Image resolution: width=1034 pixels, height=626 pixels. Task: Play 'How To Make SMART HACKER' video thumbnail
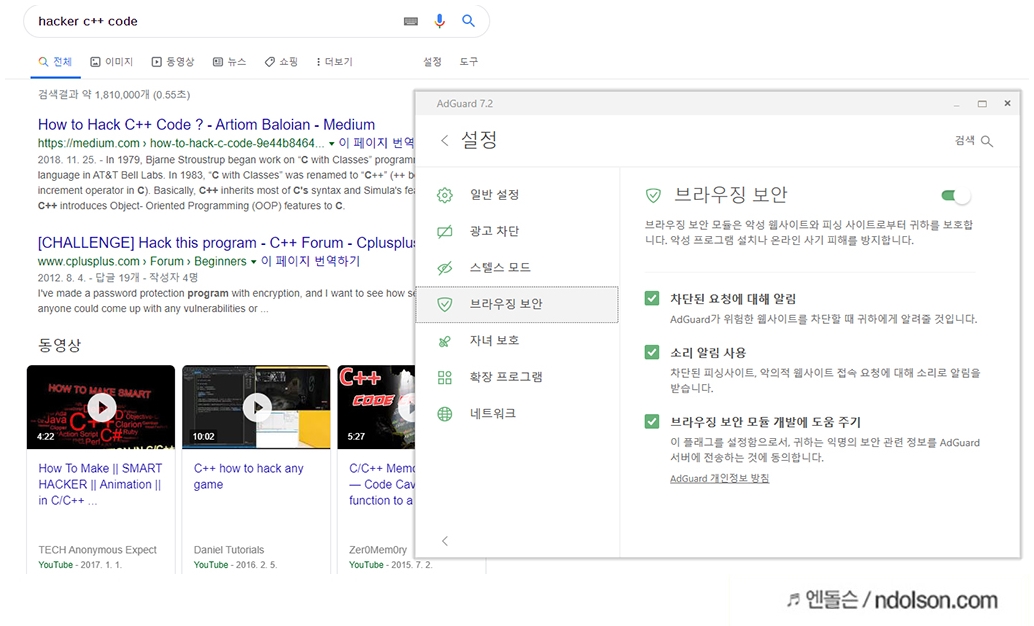point(101,407)
